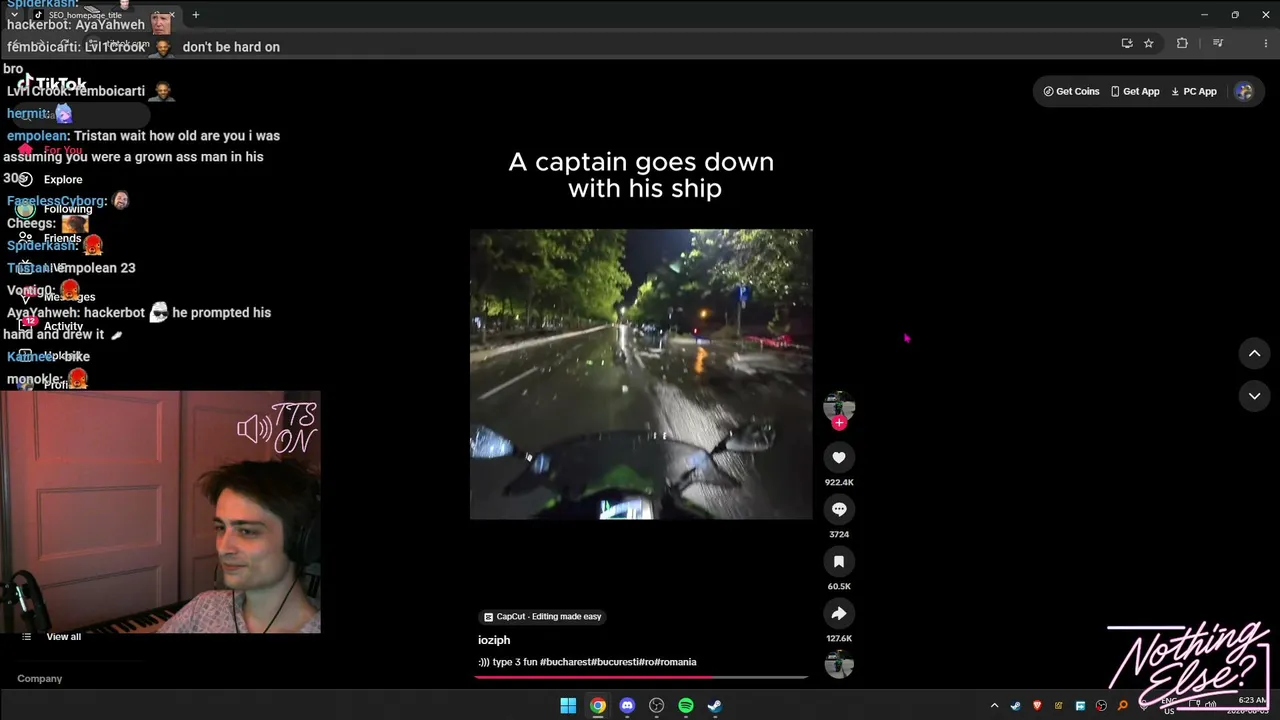The image size is (1280, 720).
Task: Expand the Company footer section
Action: click(x=40, y=678)
